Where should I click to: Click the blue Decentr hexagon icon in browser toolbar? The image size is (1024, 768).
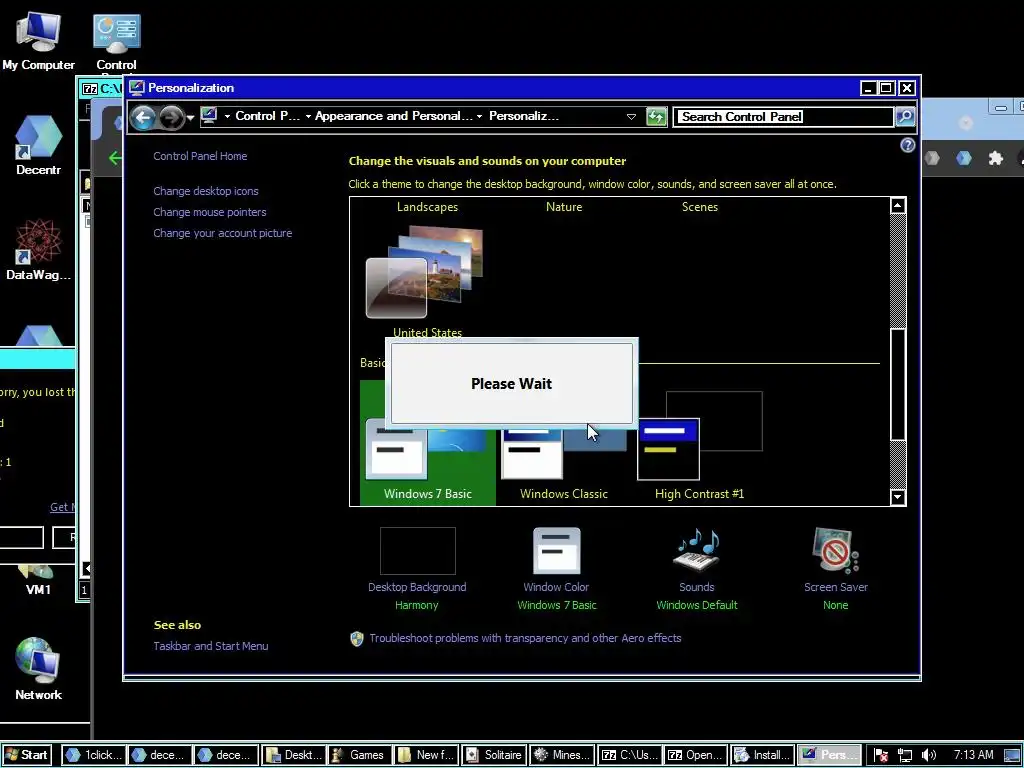964,158
